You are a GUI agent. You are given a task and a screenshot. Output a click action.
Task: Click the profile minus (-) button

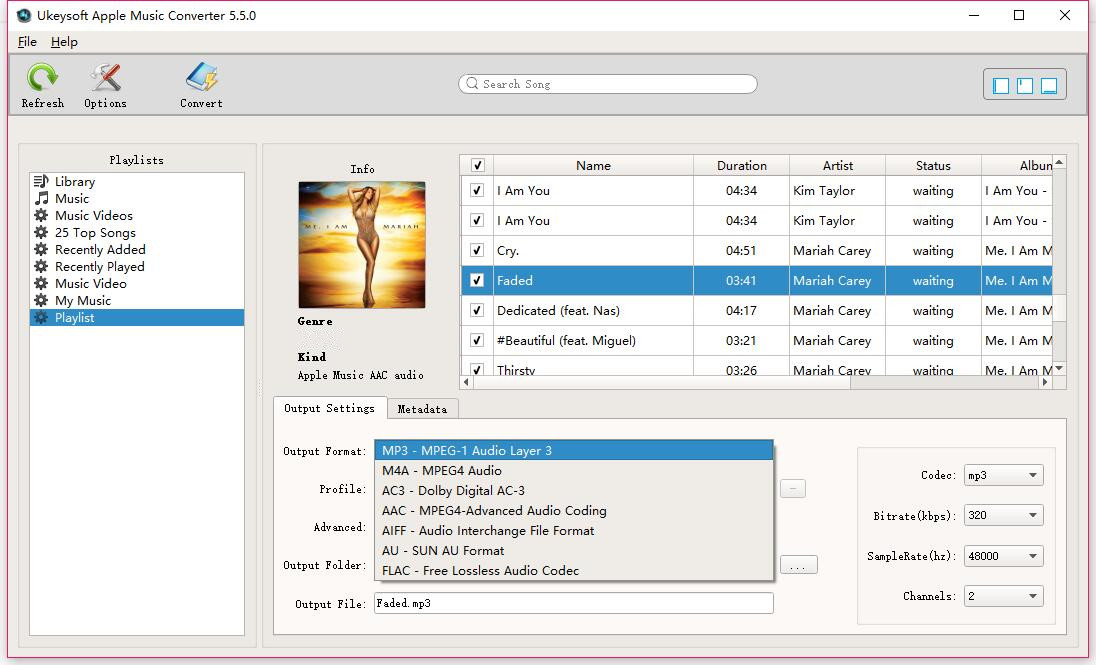tap(793, 489)
